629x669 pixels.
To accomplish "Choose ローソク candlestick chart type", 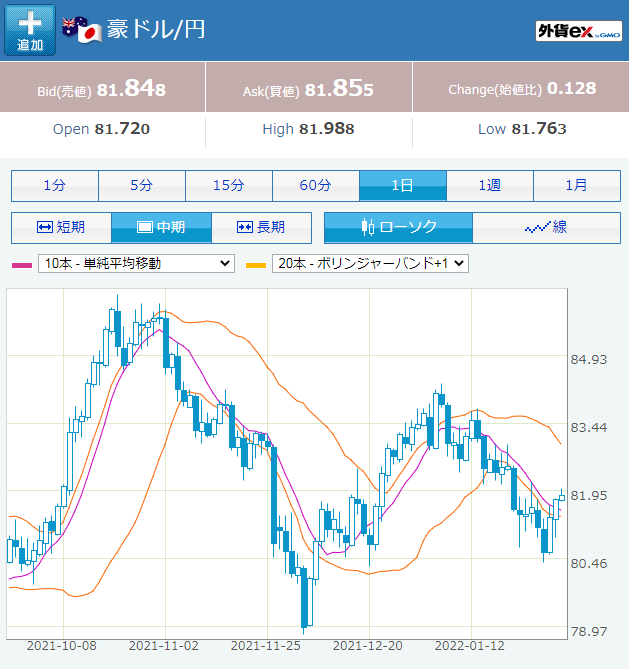I will click(x=398, y=227).
